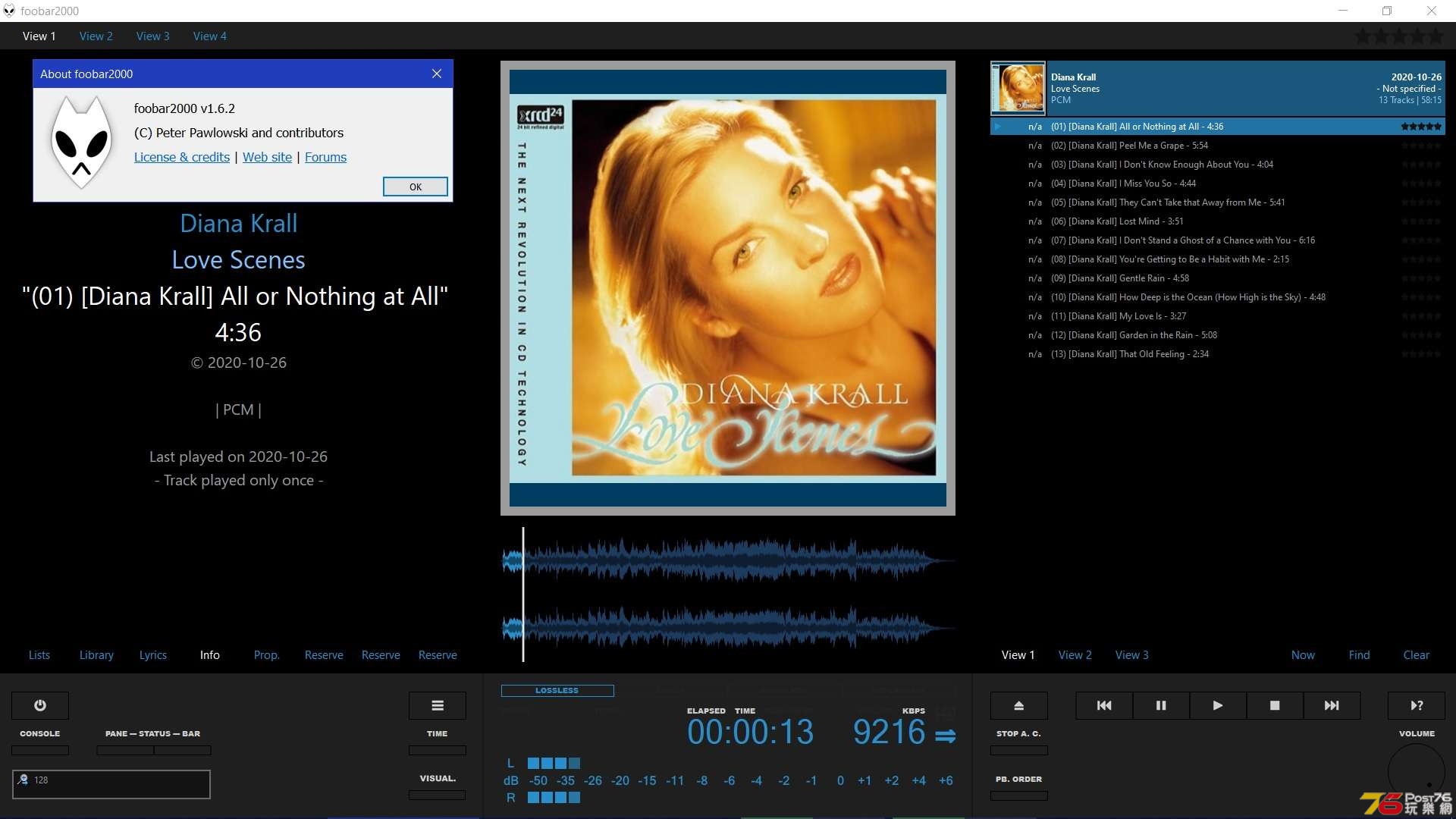Viewport: 1456px width, 819px height.
Task: Open the Lyrics panel tab
Action: pyautogui.click(x=152, y=655)
